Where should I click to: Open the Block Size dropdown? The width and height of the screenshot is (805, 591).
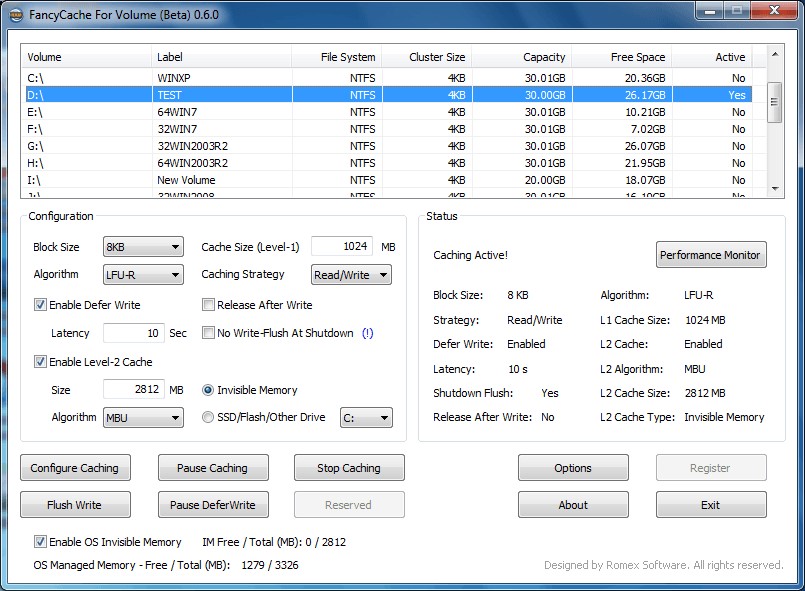point(143,247)
